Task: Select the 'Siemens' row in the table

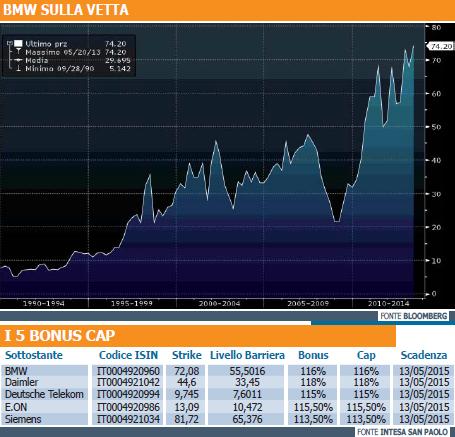Action: (x=227, y=419)
